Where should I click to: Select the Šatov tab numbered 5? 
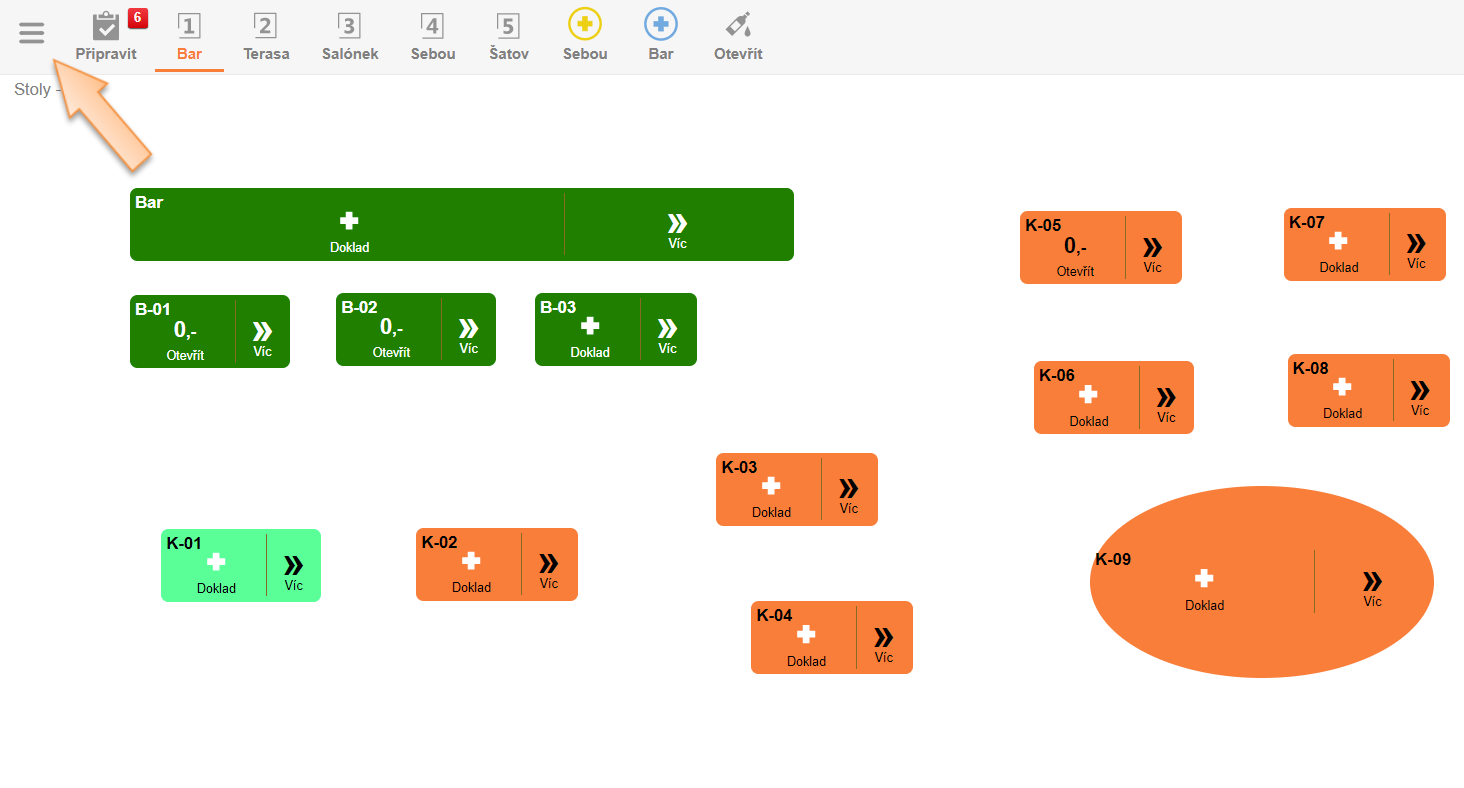[x=509, y=36]
